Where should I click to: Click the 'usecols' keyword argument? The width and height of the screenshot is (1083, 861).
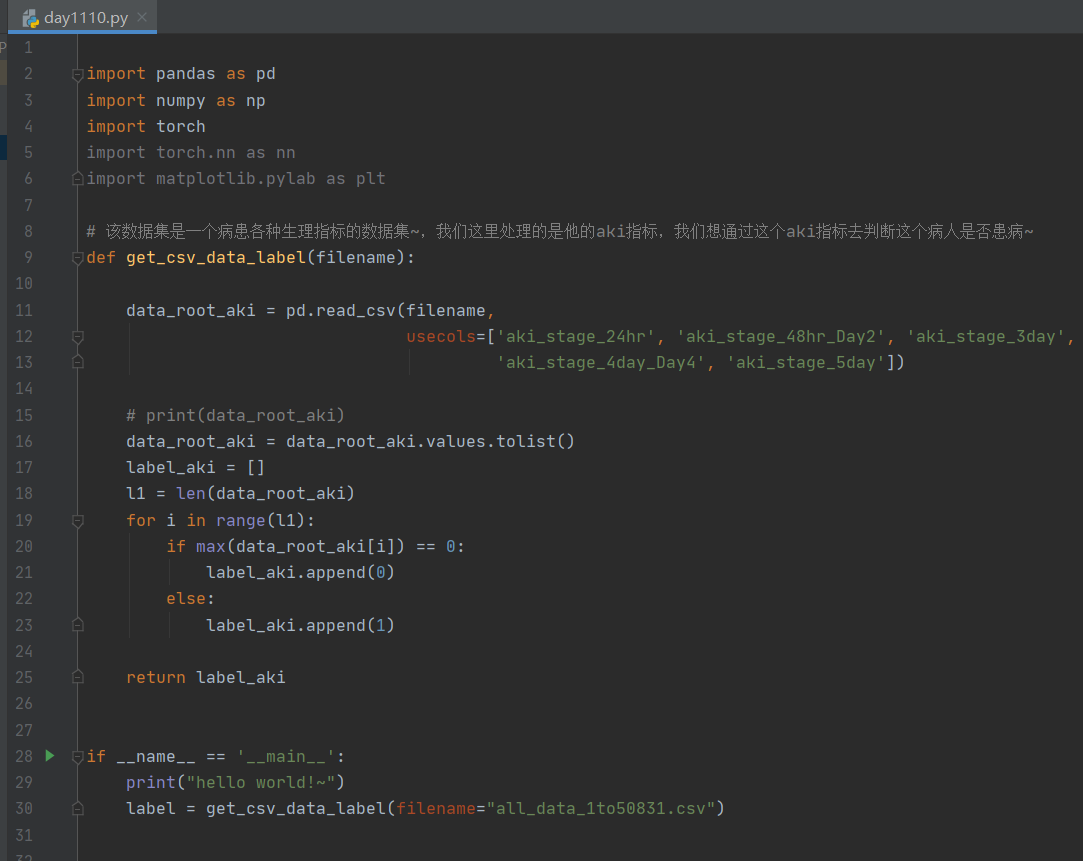click(441, 337)
